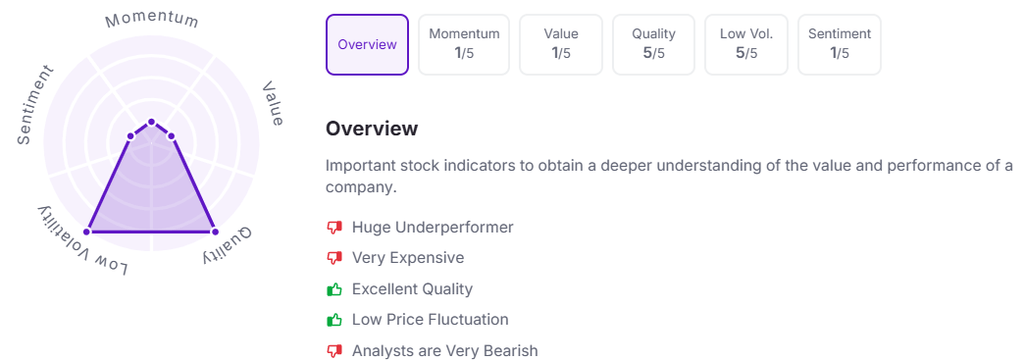Viewport: 1024px width, 363px height.
Task: Click the Value data point on radar chart
Action: point(171,136)
